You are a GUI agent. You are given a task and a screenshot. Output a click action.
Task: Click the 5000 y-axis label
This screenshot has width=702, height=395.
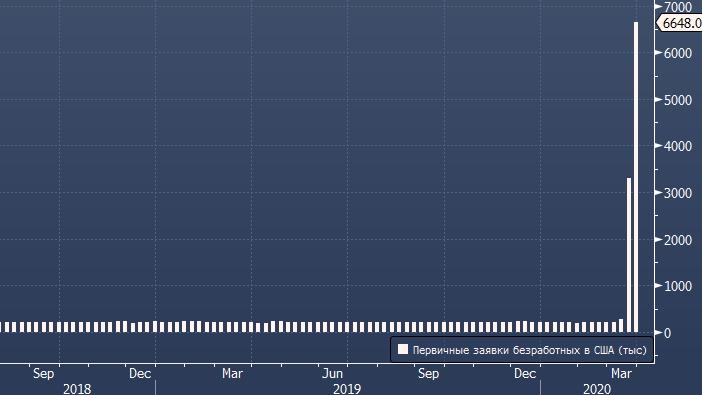[678, 100]
